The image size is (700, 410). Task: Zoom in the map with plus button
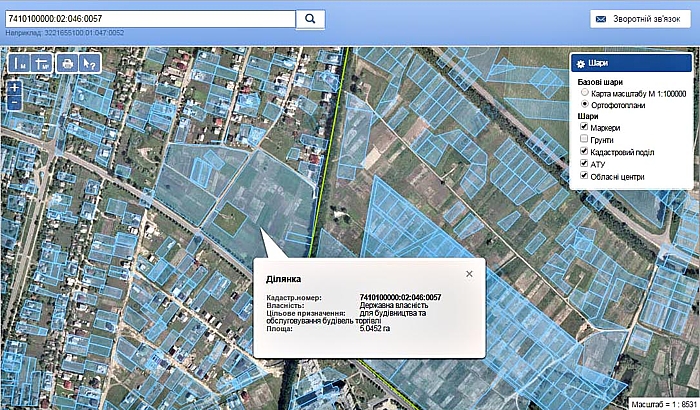[15, 88]
